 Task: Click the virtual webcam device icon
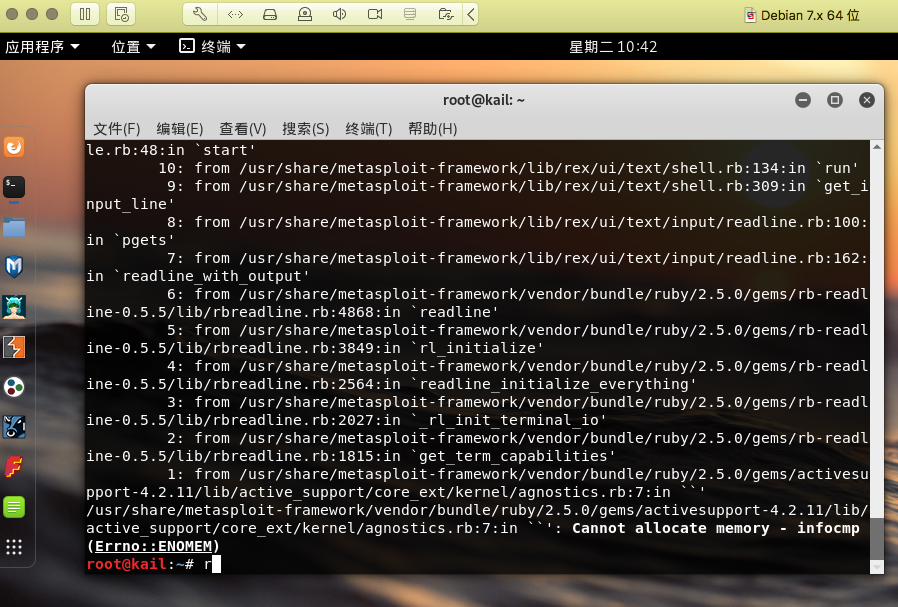[x=304, y=14]
